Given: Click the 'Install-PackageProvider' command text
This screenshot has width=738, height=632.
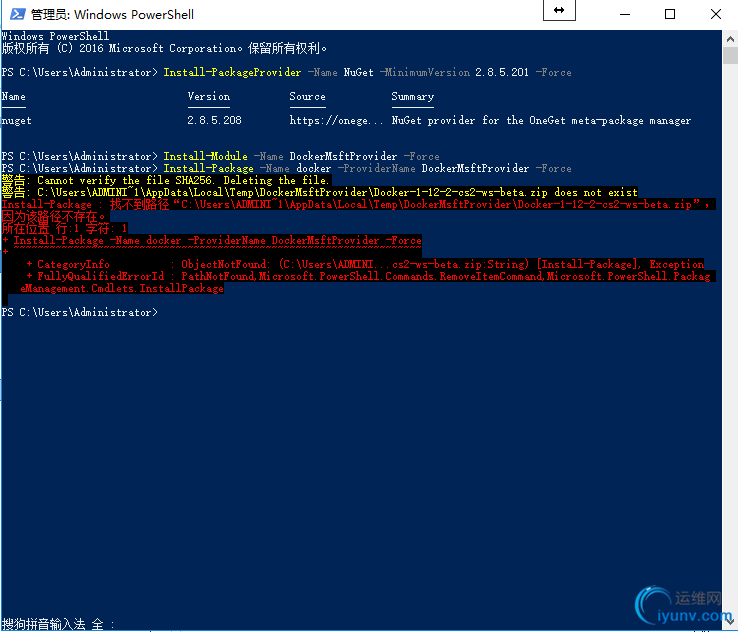Looking at the screenshot, I should (x=232, y=72).
